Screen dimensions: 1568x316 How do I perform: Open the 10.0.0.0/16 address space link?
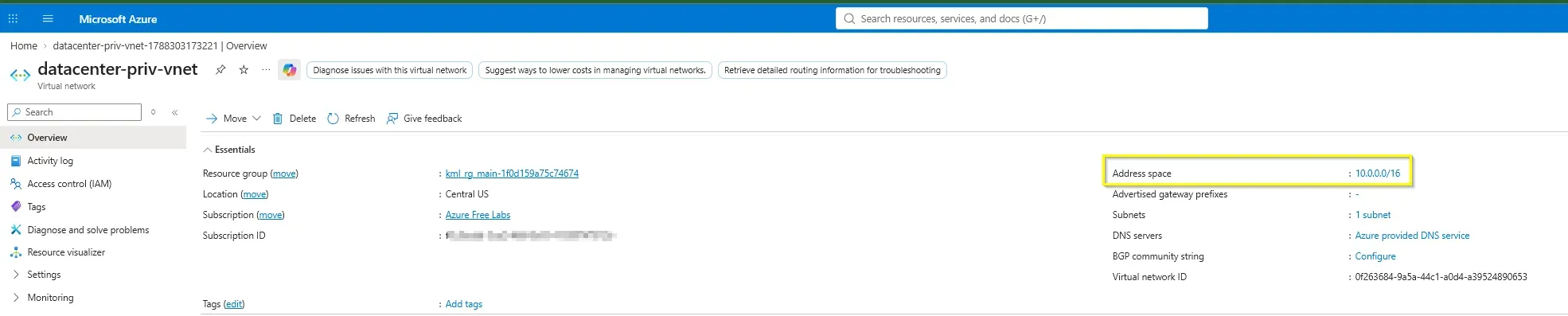(x=1378, y=174)
